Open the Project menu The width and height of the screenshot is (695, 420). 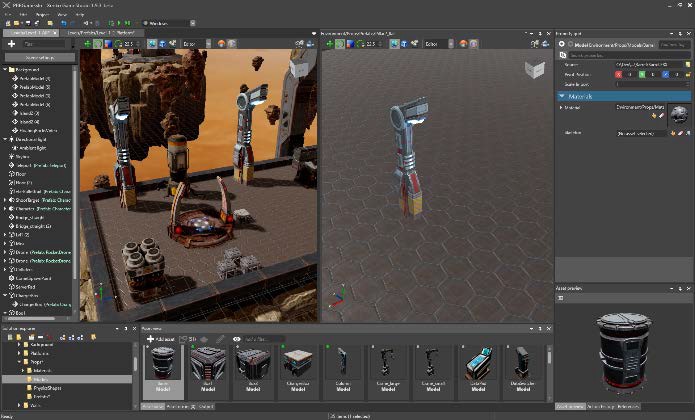[x=42, y=14]
